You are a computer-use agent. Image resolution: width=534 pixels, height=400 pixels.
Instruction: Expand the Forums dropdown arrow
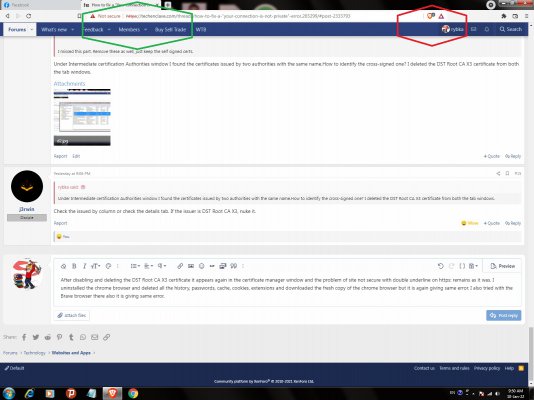pos(32,30)
